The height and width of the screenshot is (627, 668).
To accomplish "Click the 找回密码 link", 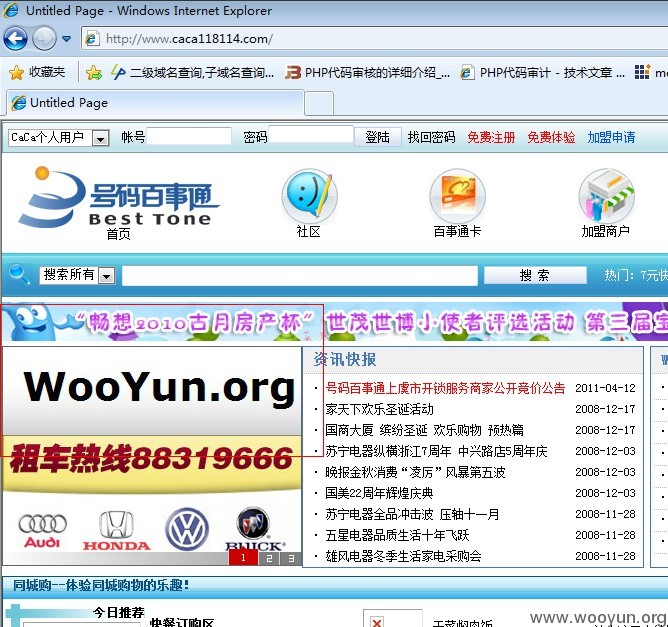I will click(431, 137).
